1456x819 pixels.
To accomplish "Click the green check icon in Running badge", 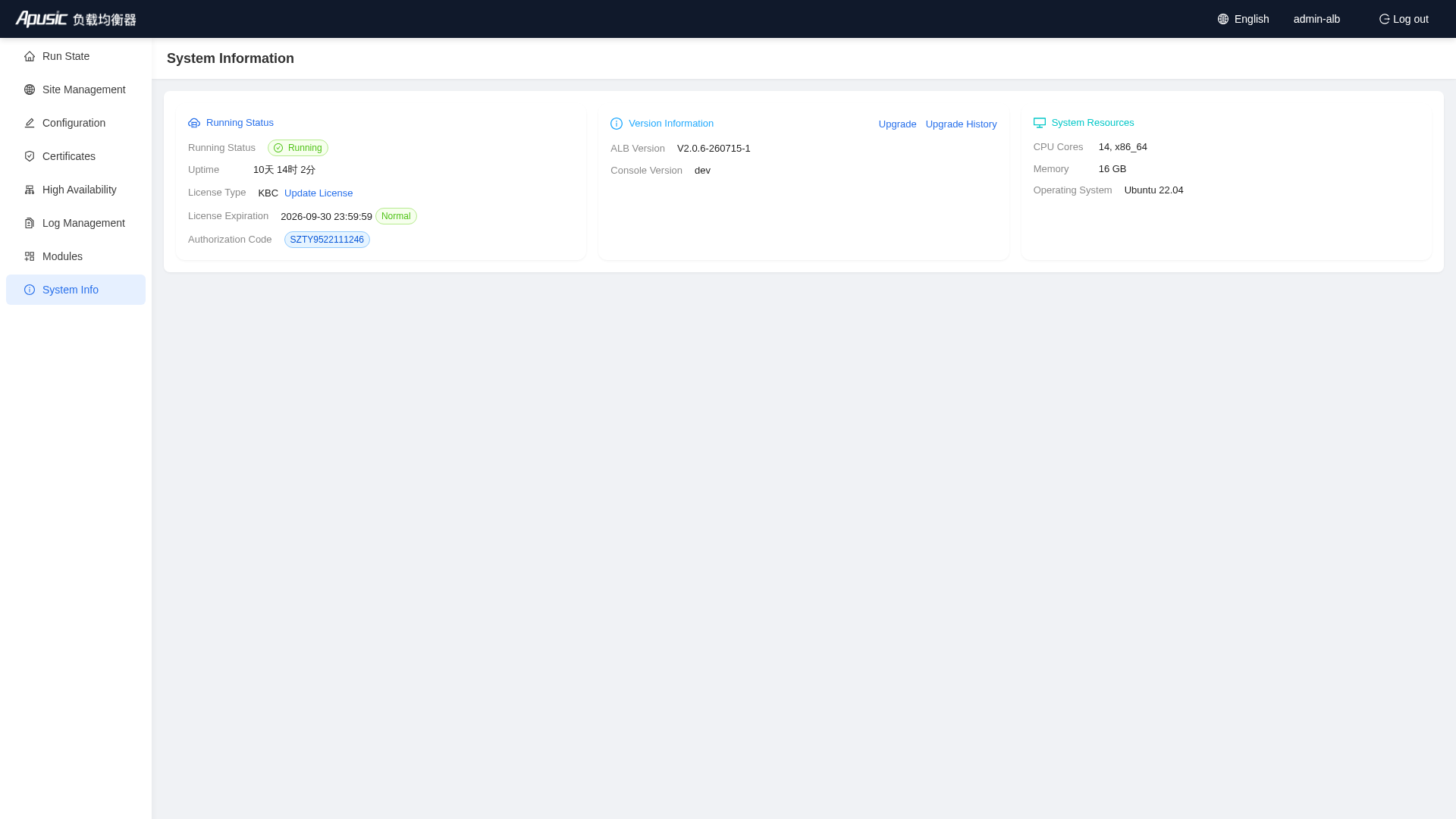I will tap(278, 148).
